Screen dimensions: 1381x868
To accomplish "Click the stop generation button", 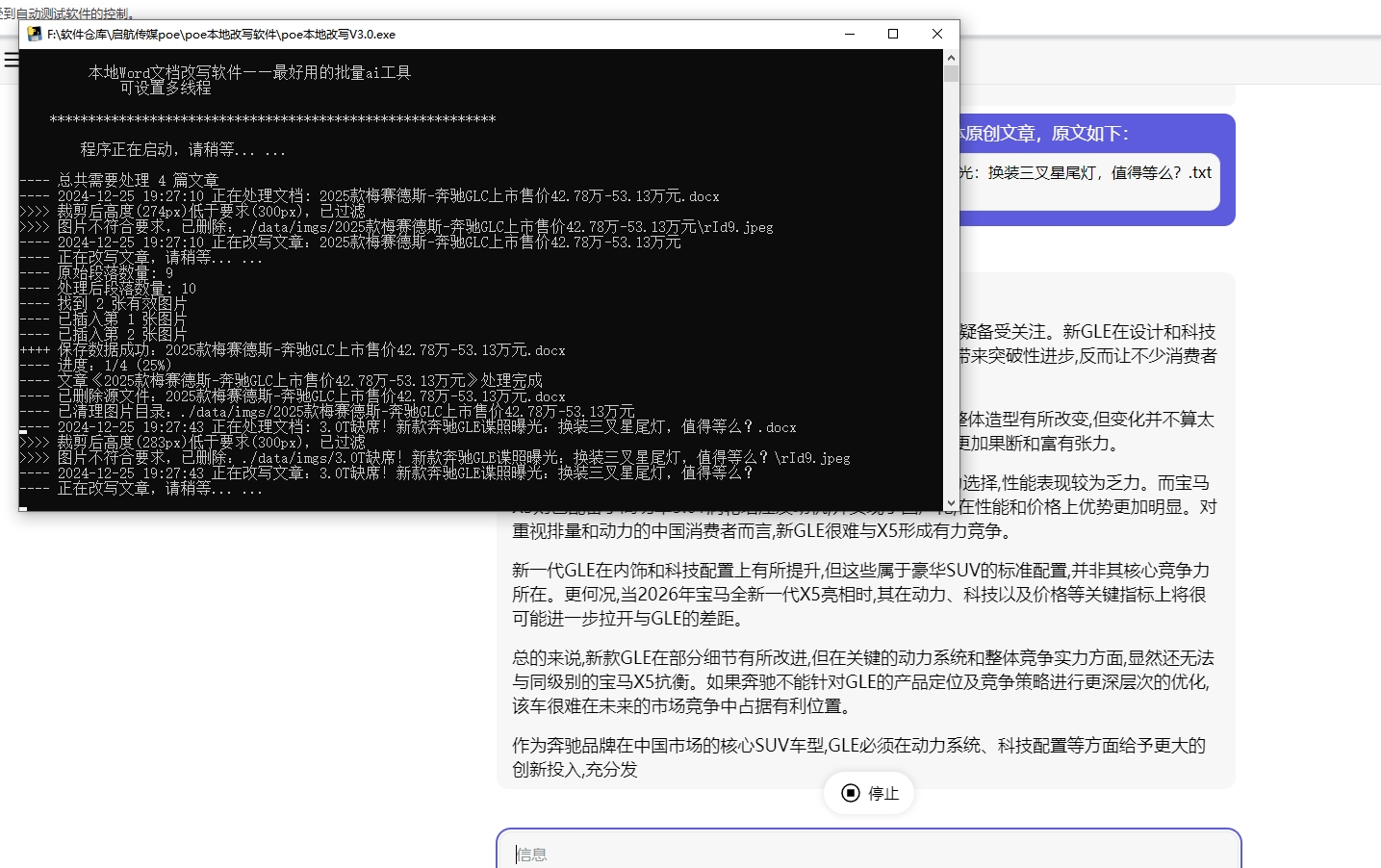I will [869, 793].
